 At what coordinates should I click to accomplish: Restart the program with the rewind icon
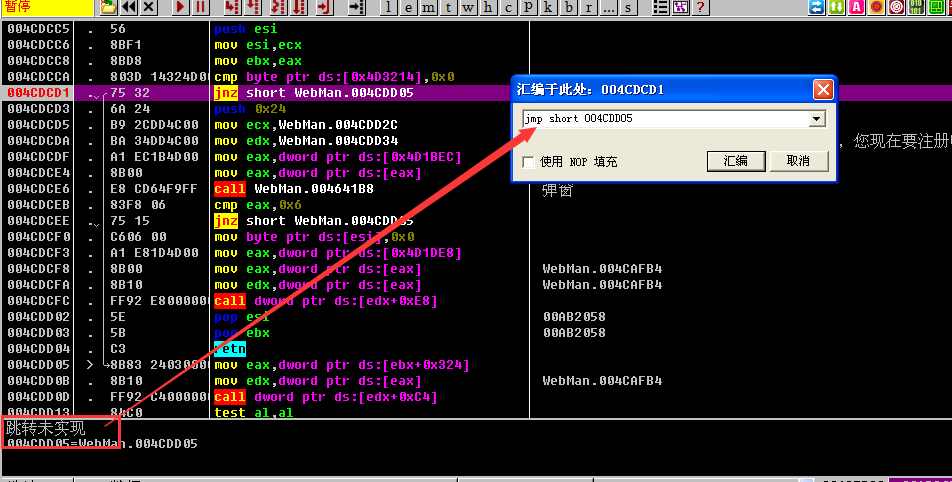(x=129, y=7)
